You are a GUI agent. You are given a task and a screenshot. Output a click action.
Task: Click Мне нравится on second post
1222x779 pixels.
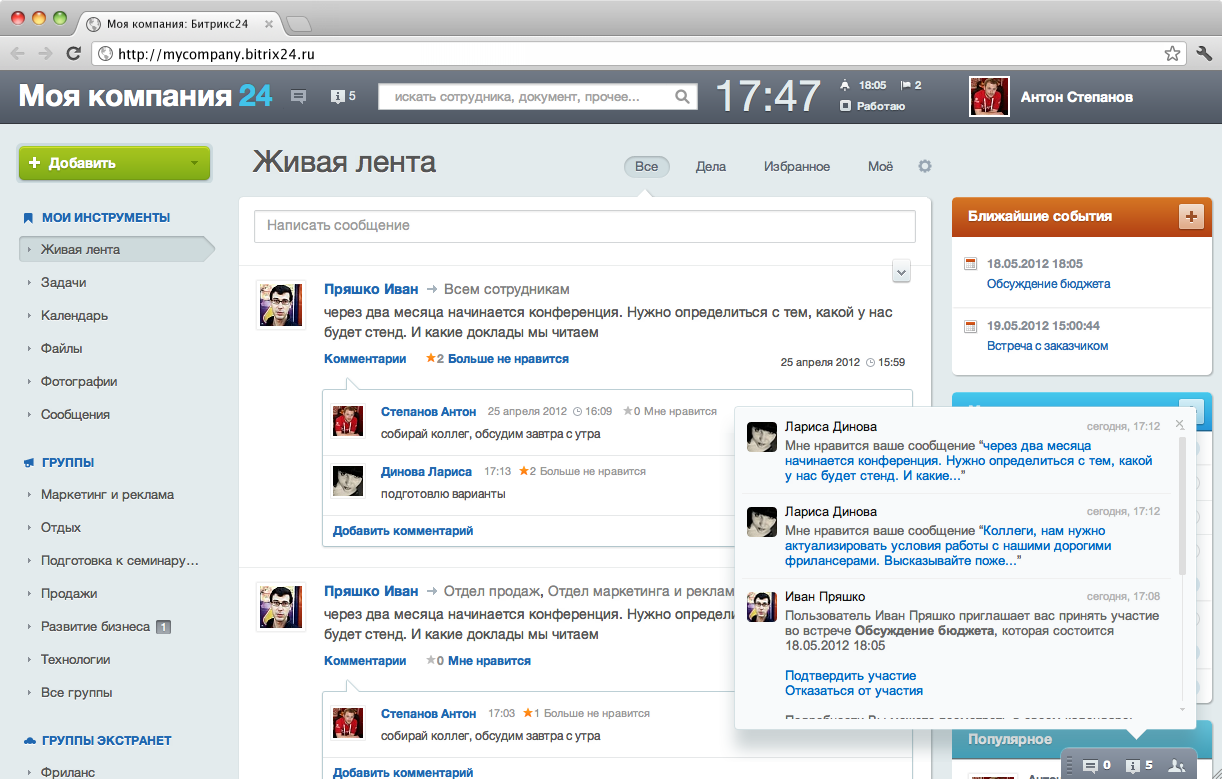pyautogui.click(x=489, y=661)
